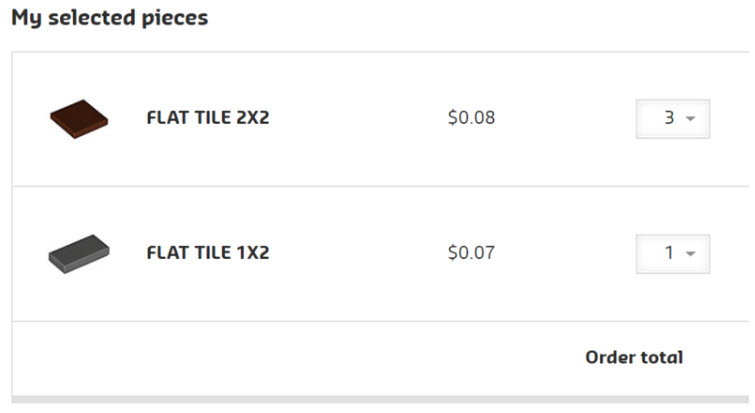Click the number 3 in quantity box
Viewport: 755px width, 413px height.
pos(669,118)
